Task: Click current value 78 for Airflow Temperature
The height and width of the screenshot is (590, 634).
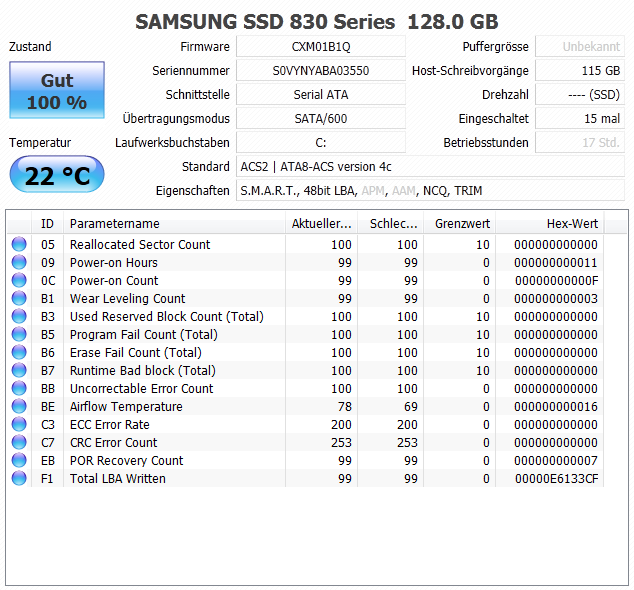Action: 345,406
